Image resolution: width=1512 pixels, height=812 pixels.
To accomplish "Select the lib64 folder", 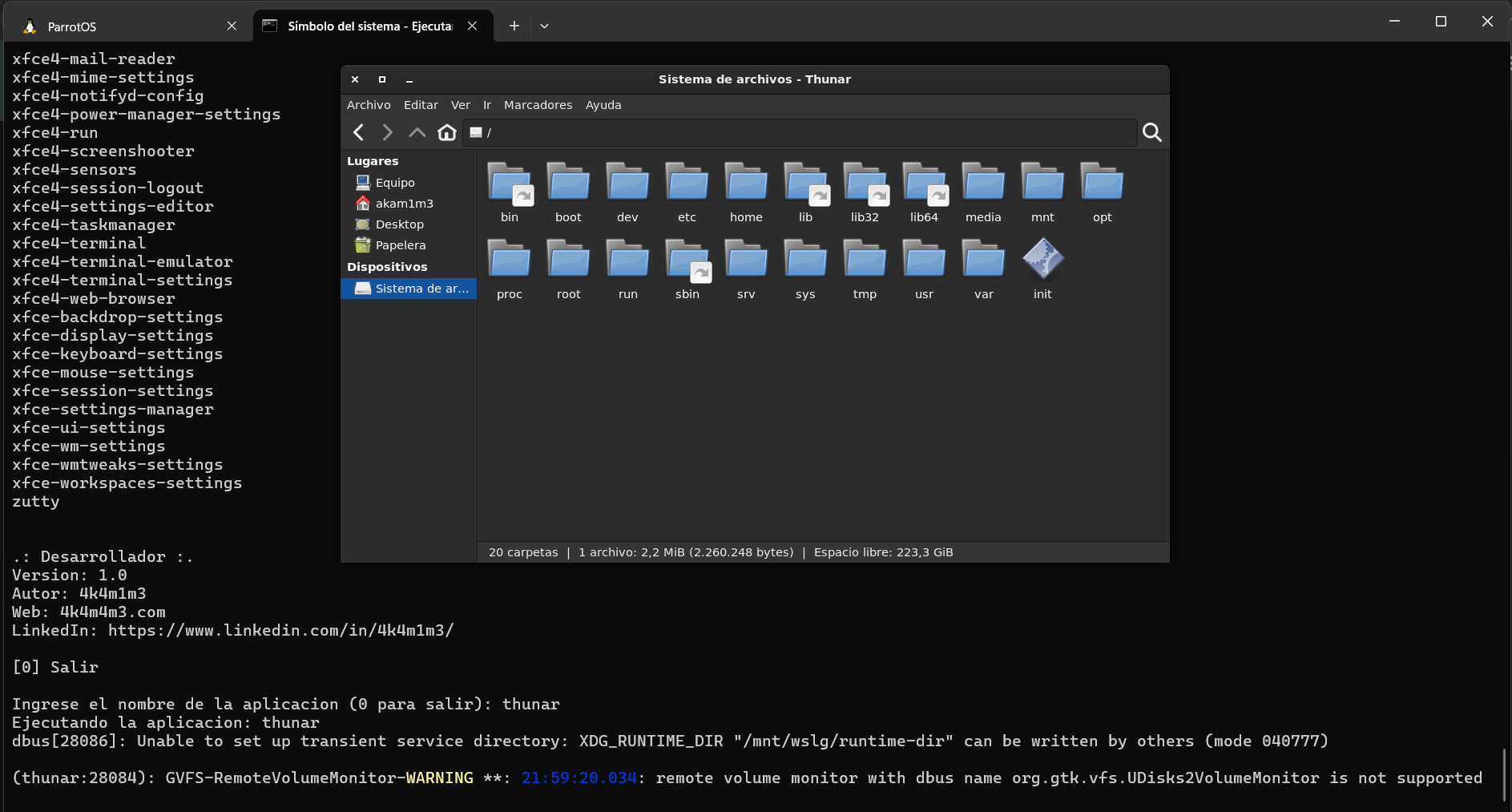I will (x=925, y=193).
